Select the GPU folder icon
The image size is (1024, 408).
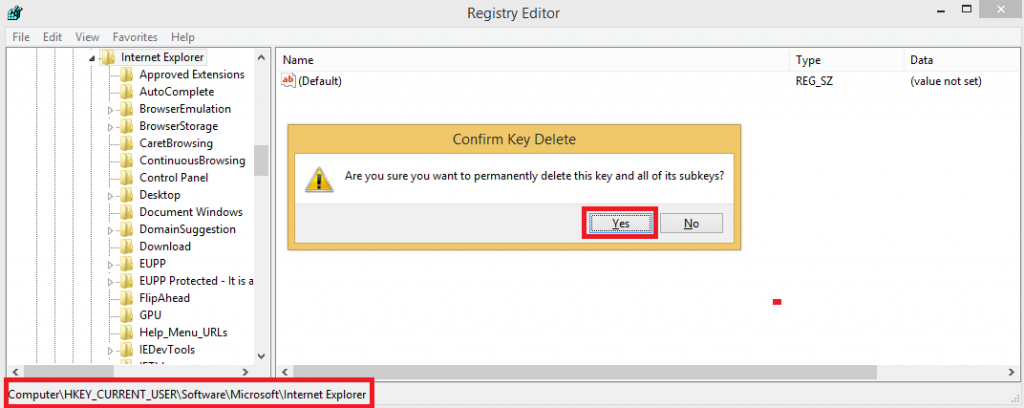pyautogui.click(x=126, y=315)
